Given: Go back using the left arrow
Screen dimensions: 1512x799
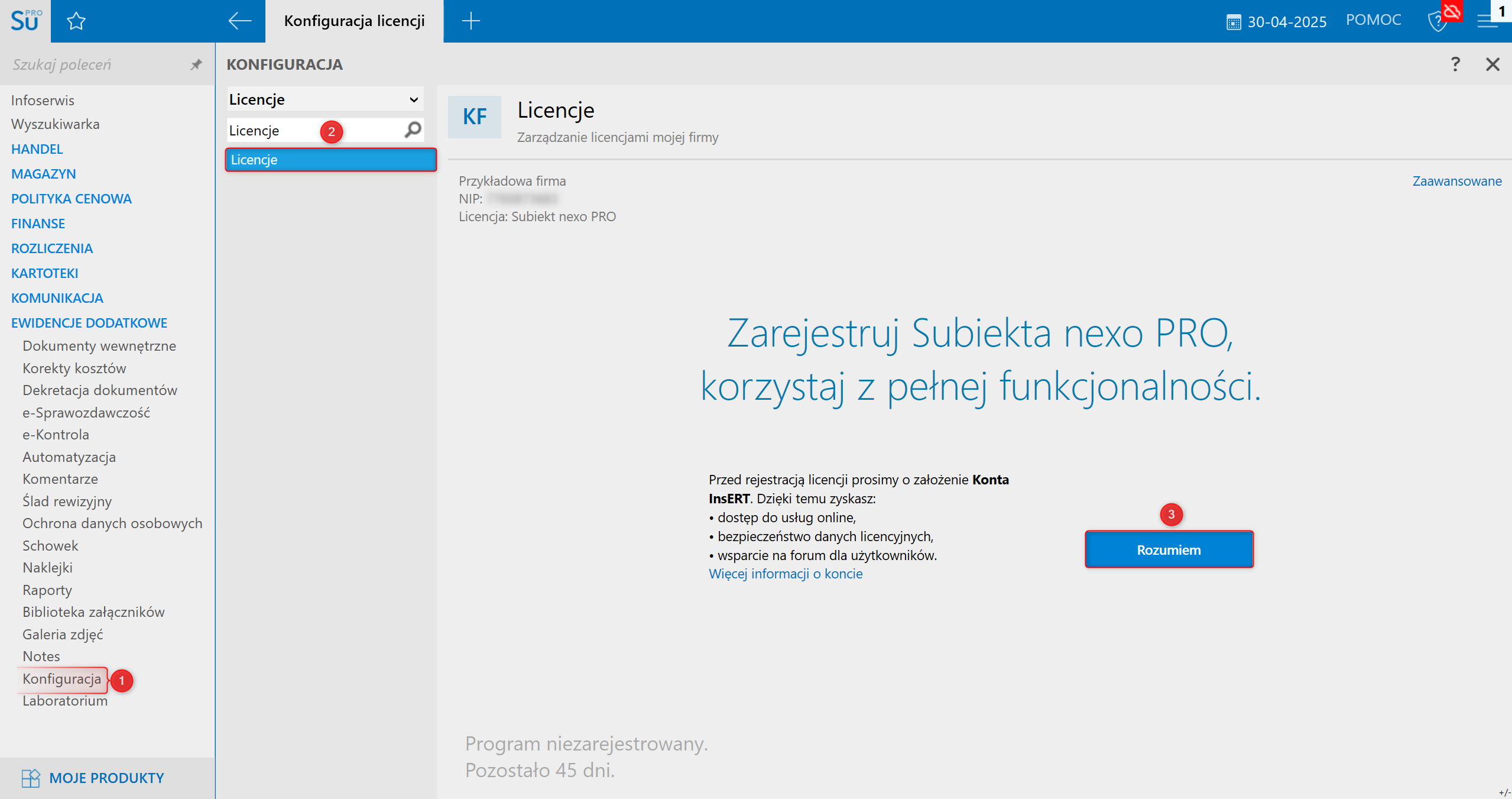Looking at the screenshot, I should click(x=239, y=21).
